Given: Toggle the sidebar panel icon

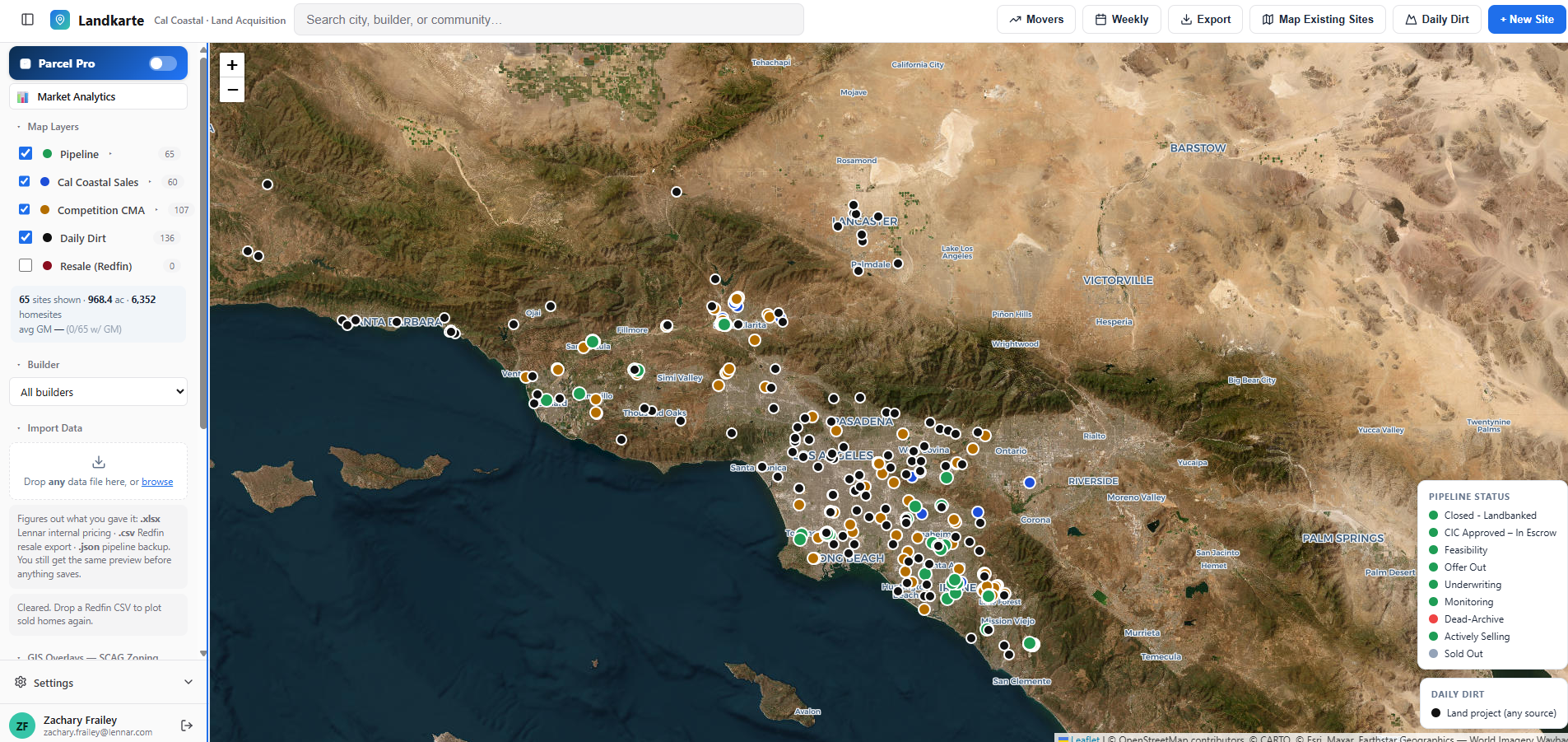Looking at the screenshot, I should pyautogui.click(x=27, y=20).
